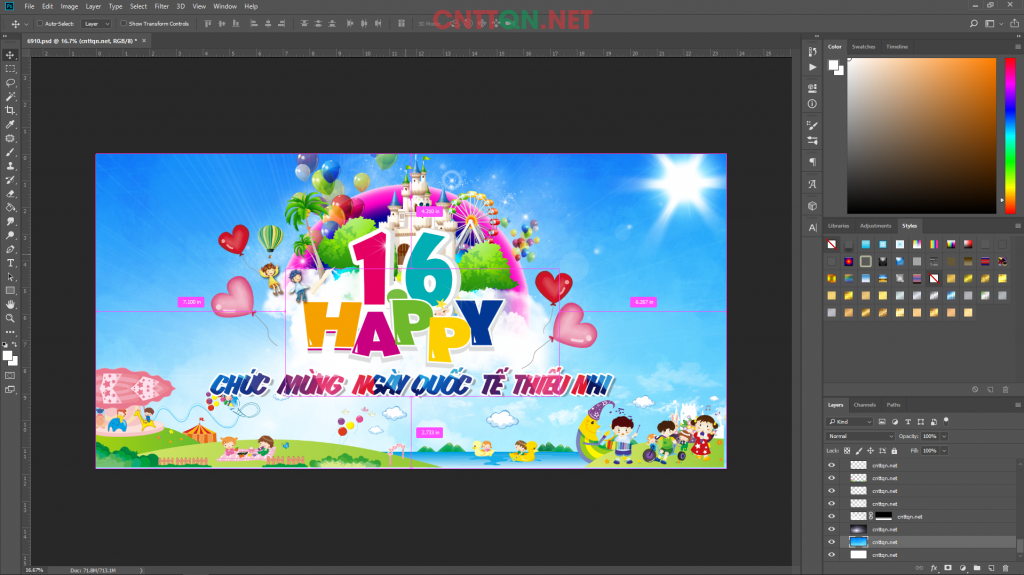Select the Brush tool
1024x575 pixels.
tap(10, 152)
